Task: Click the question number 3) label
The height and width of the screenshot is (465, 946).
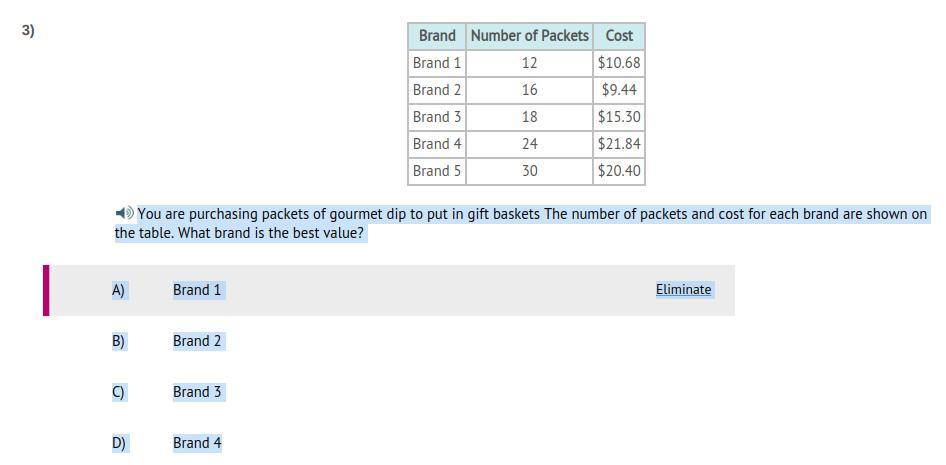Action: point(28,31)
